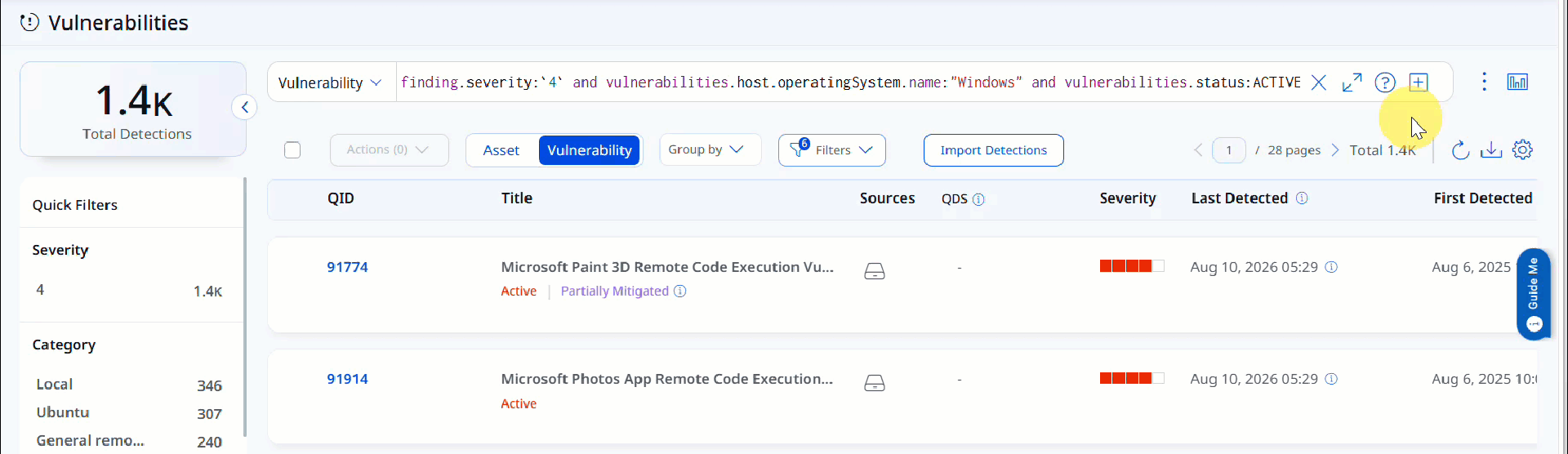Filter by Severity 4 quick filter
The image size is (1568, 454).
click(x=128, y=291)
